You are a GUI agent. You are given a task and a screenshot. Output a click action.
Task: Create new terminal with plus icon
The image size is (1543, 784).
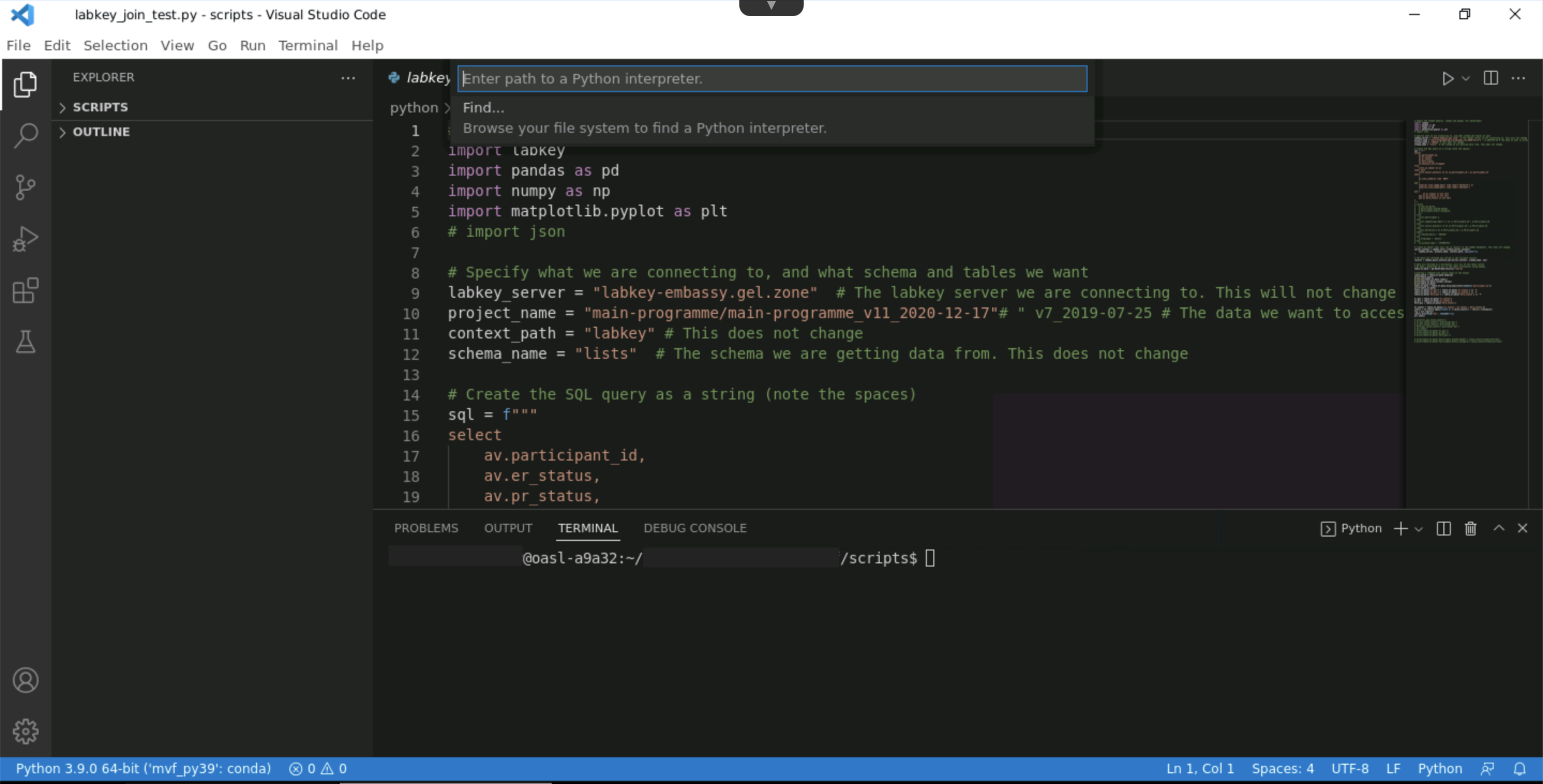(x=1400, y=528)
